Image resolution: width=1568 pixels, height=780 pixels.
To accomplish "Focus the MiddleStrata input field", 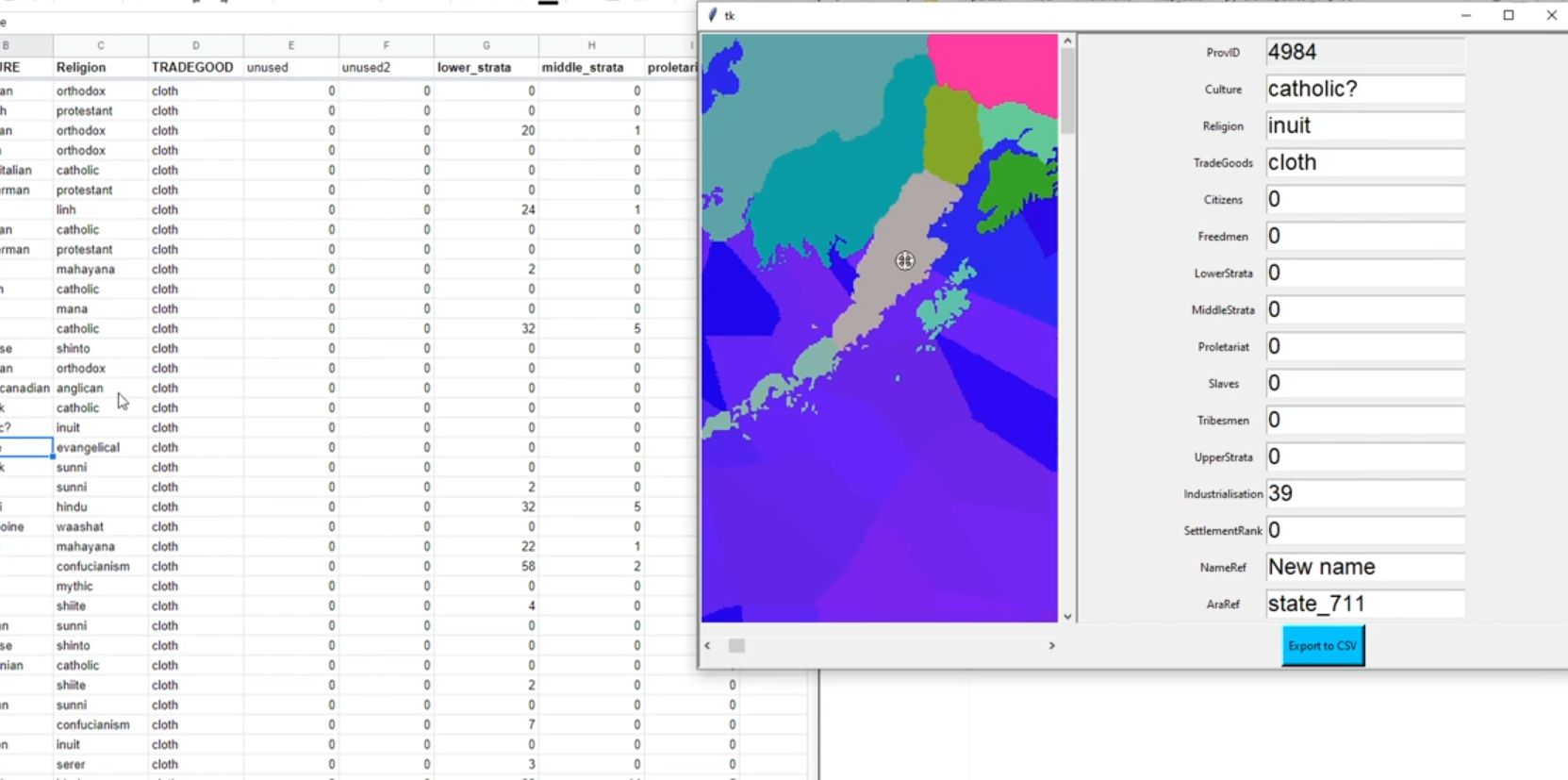I will (1365, 309).
